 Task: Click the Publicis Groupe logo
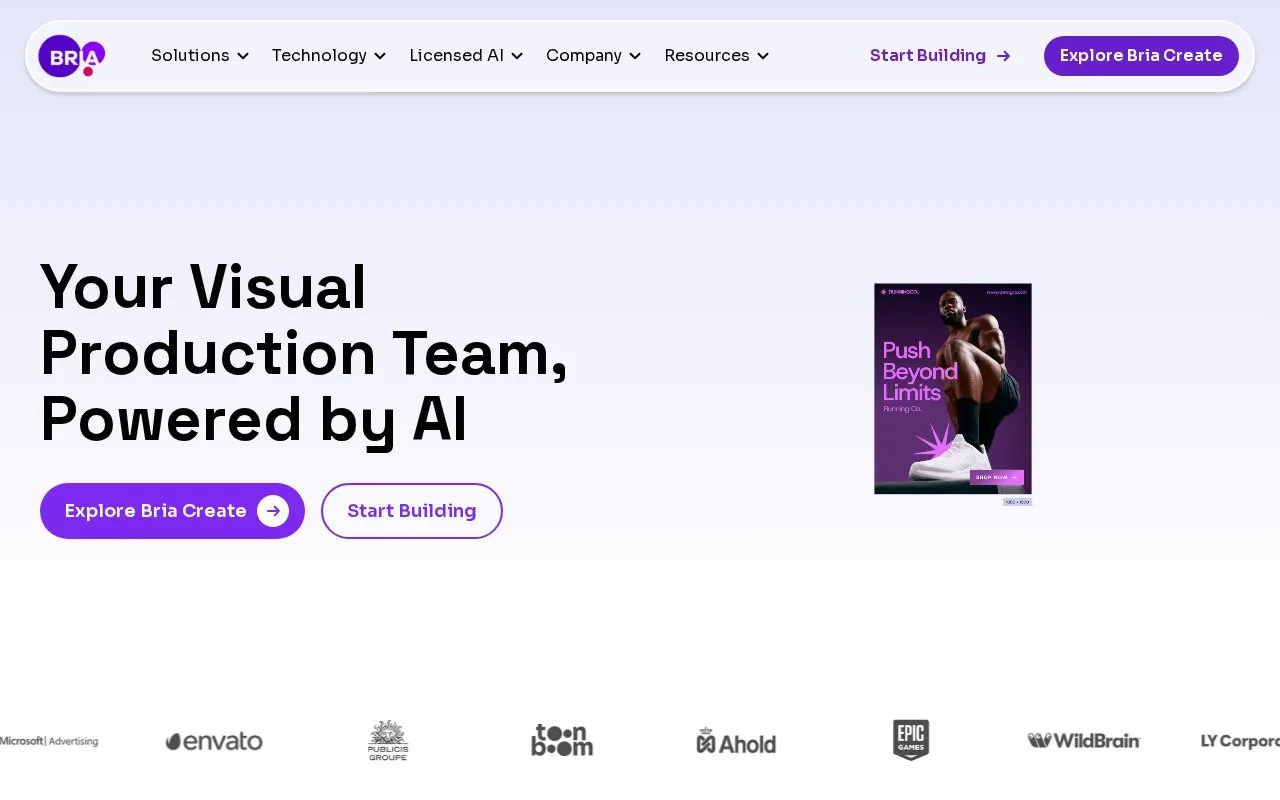click(x=388, y=740)
